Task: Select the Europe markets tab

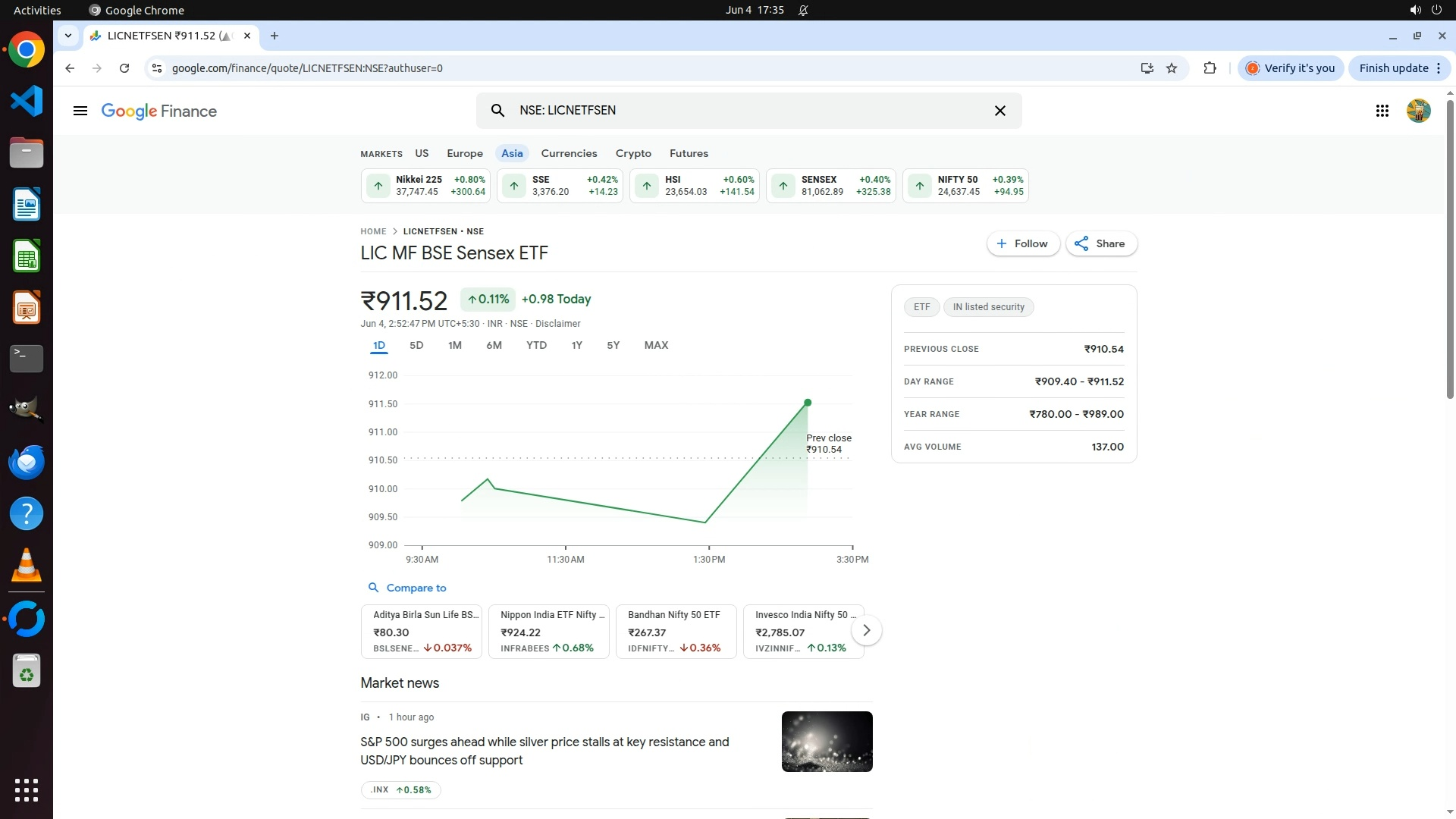Action: [x=464, y=153]
